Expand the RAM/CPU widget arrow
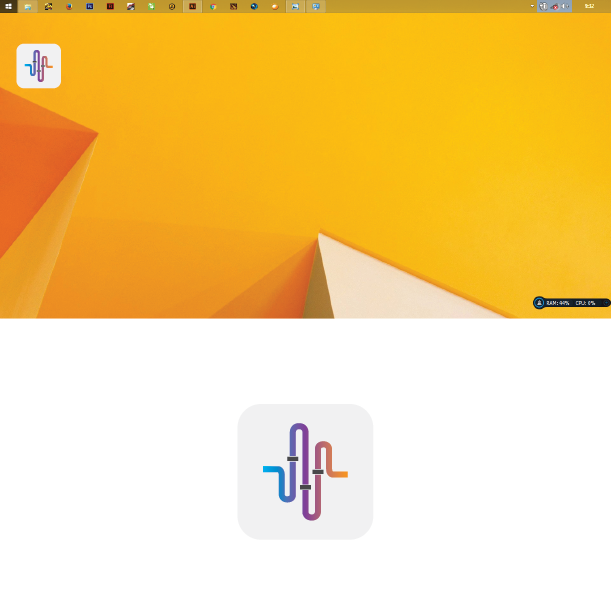611x609 pixels. tap(604, 302)
